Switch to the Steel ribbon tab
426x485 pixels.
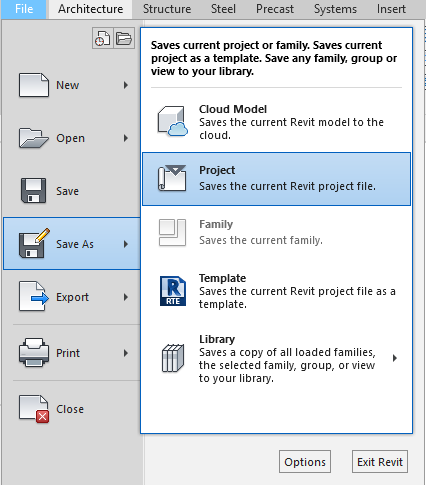[x=223, y=9]
